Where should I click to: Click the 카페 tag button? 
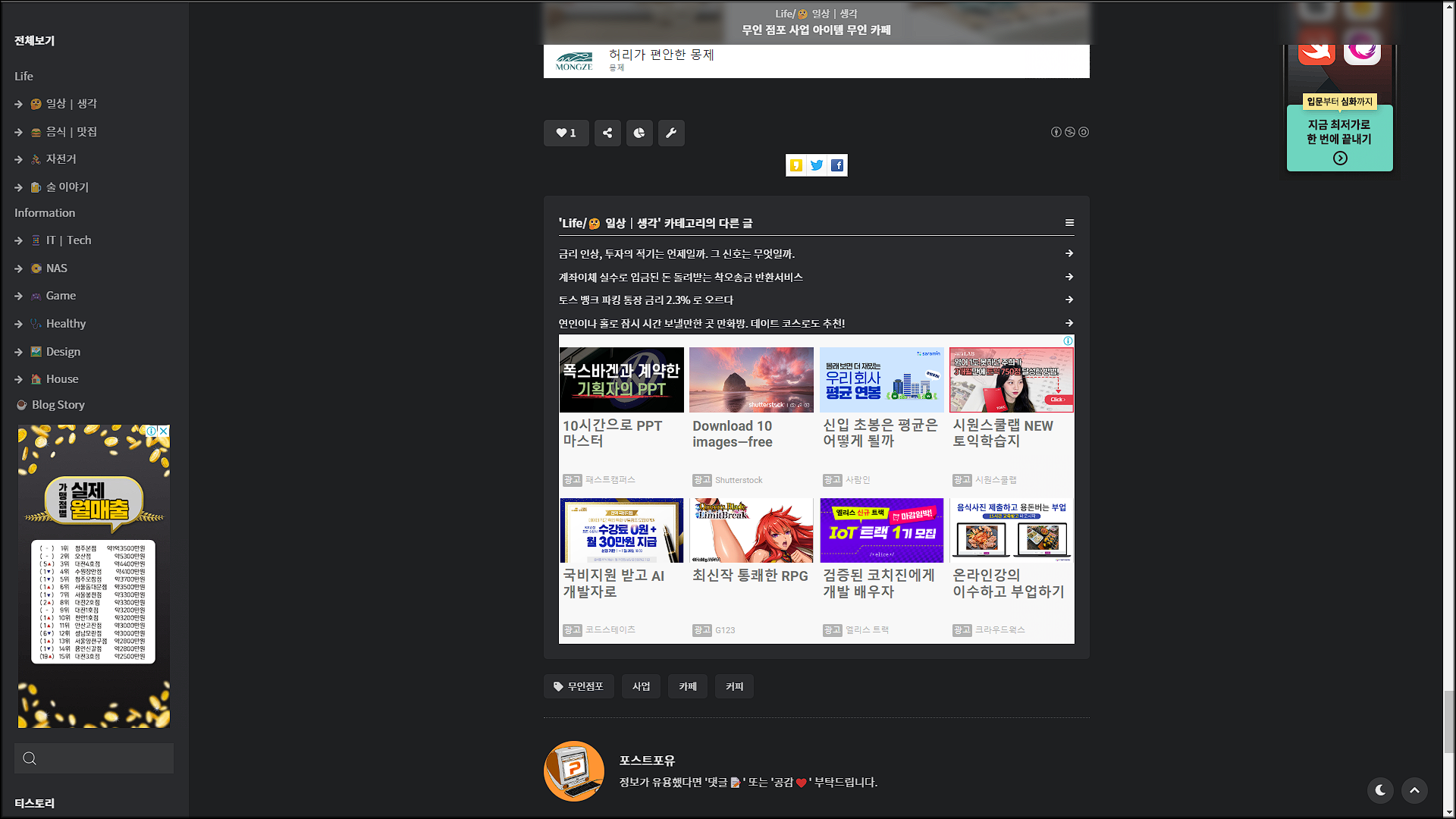(688, 686)
